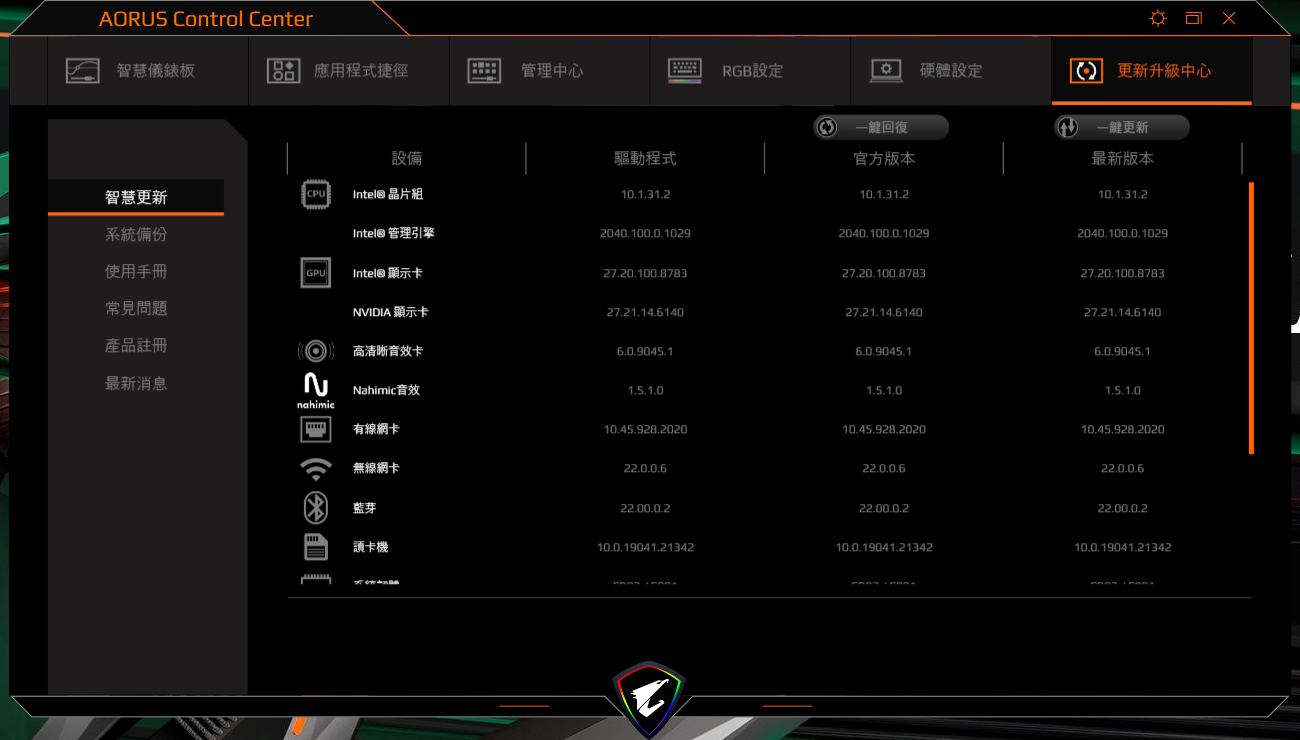The height and width of the screenshot is (740, 1300).
Task: Select the NVIDIA 顯示卡 device name
Action: coord(391,312)
